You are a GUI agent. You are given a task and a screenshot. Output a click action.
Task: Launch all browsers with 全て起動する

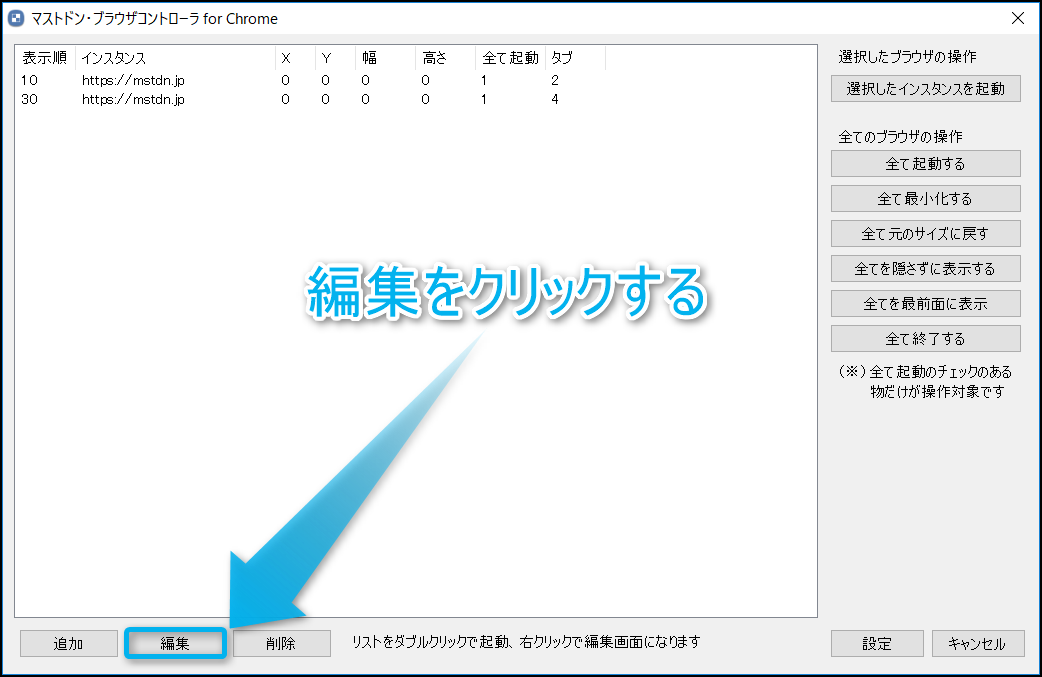pos(925,163)
